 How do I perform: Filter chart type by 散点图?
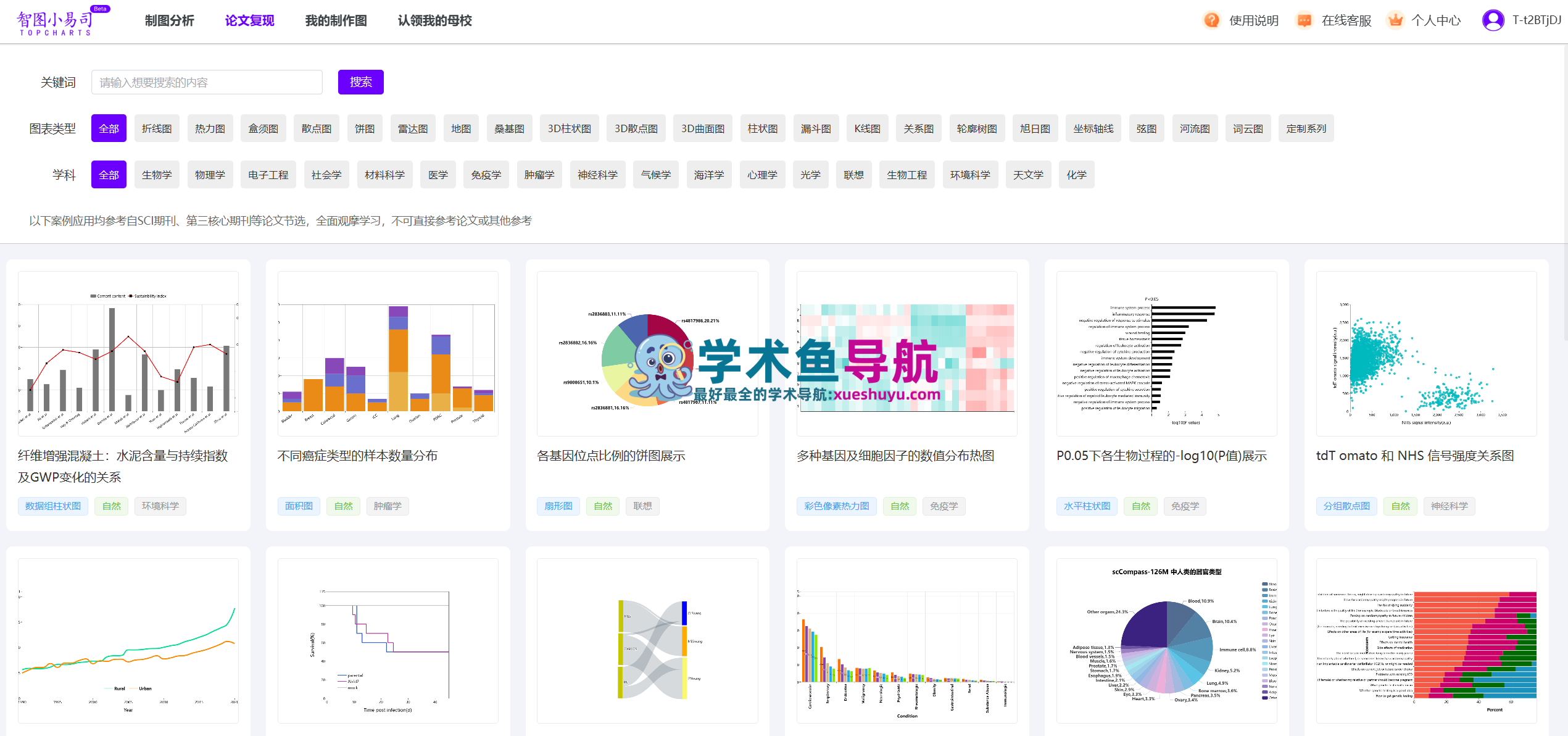[x=317, y=128]
